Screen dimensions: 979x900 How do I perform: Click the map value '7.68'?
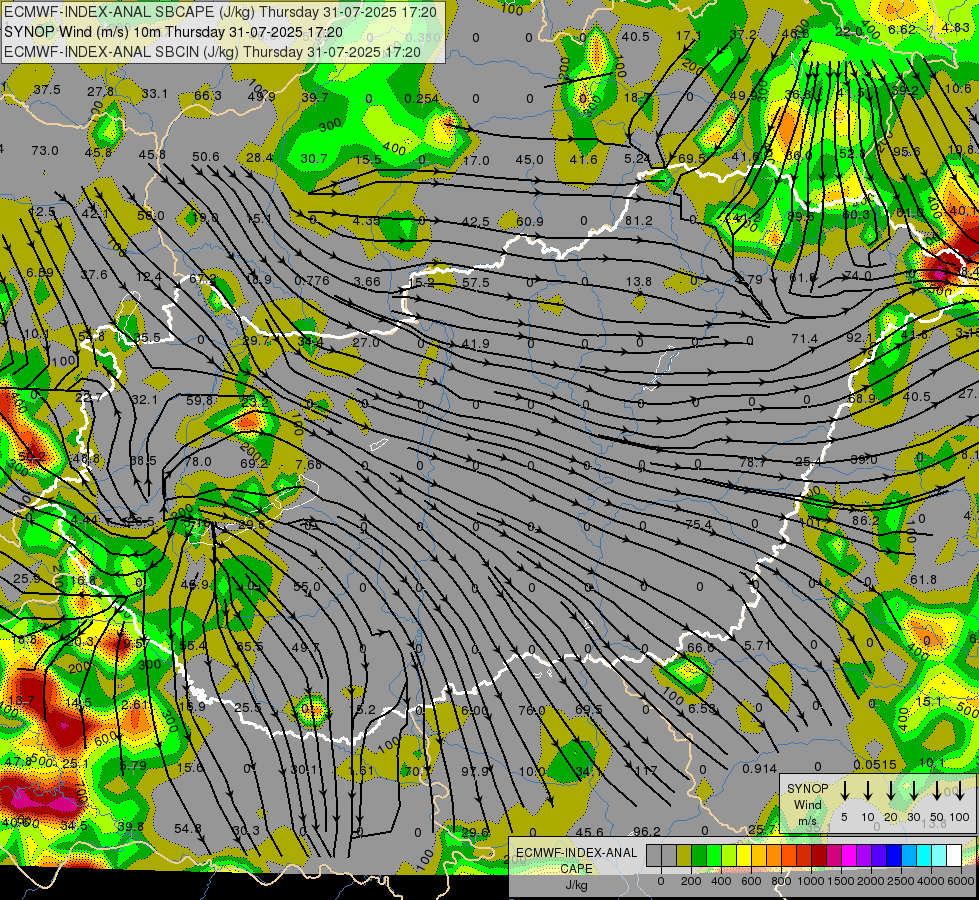click(x=308, y=465)
